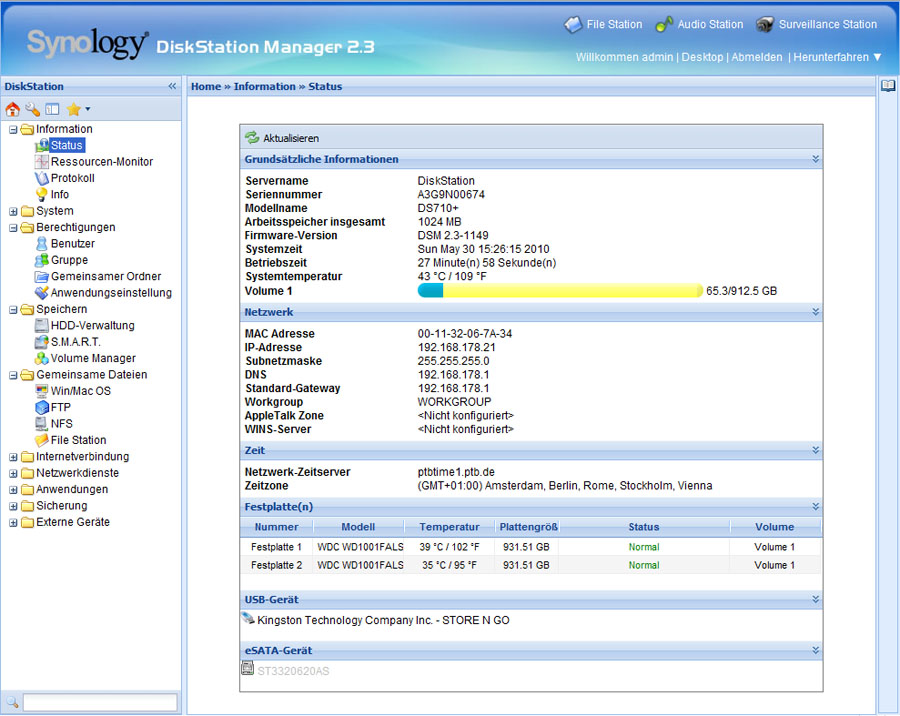Sort by the Temperatur column header
The height and width of the screenshot is (716, 900).
[x=449, y=527]
